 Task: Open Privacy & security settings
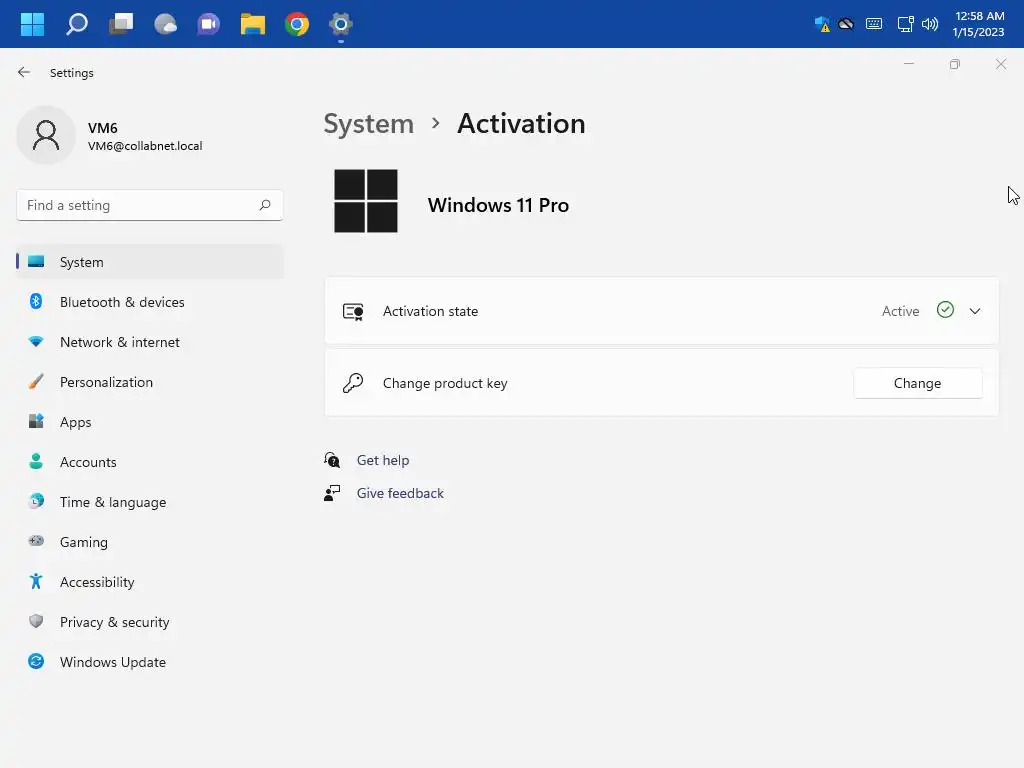pyautogui.click(x=150, y=622)
